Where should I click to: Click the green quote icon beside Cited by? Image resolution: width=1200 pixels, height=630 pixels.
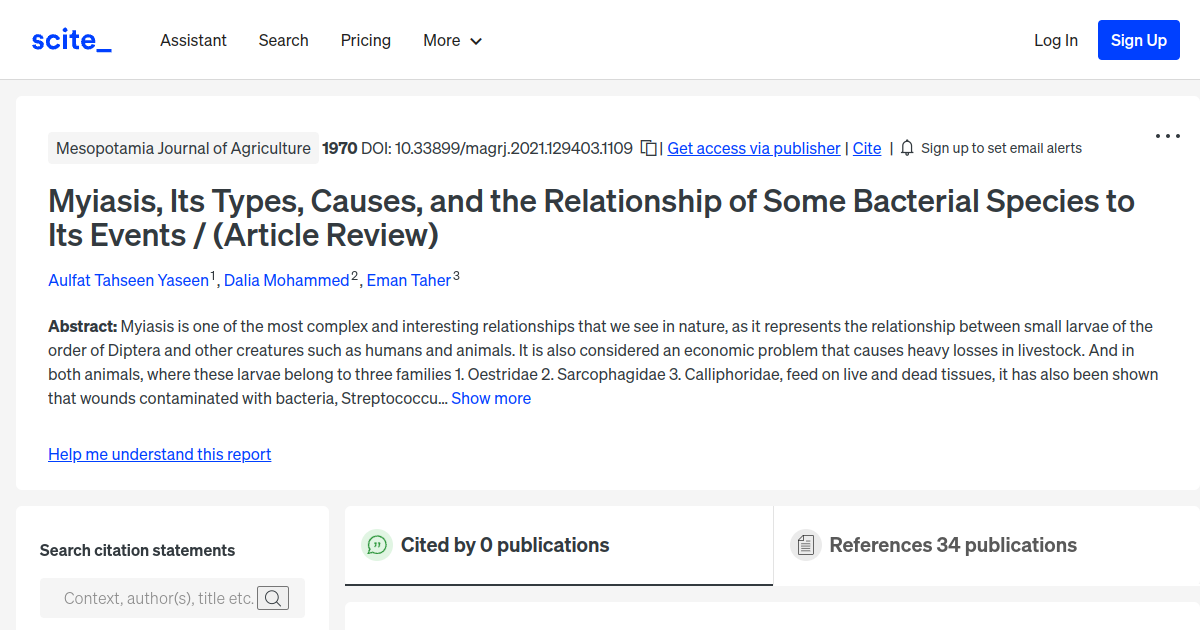(376, 545)
